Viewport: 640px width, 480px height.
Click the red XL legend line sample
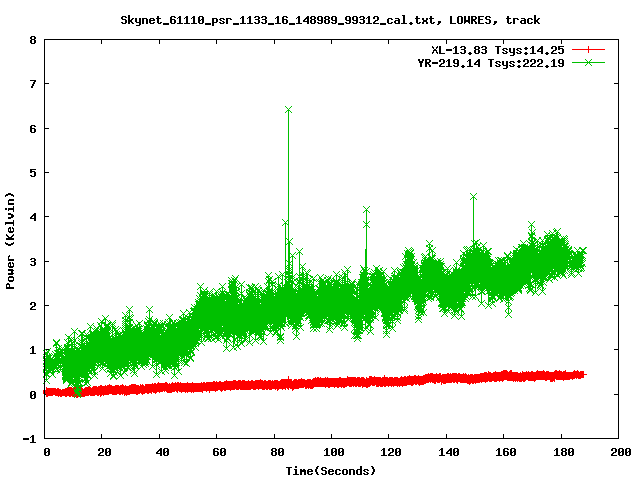click(589, 49)
